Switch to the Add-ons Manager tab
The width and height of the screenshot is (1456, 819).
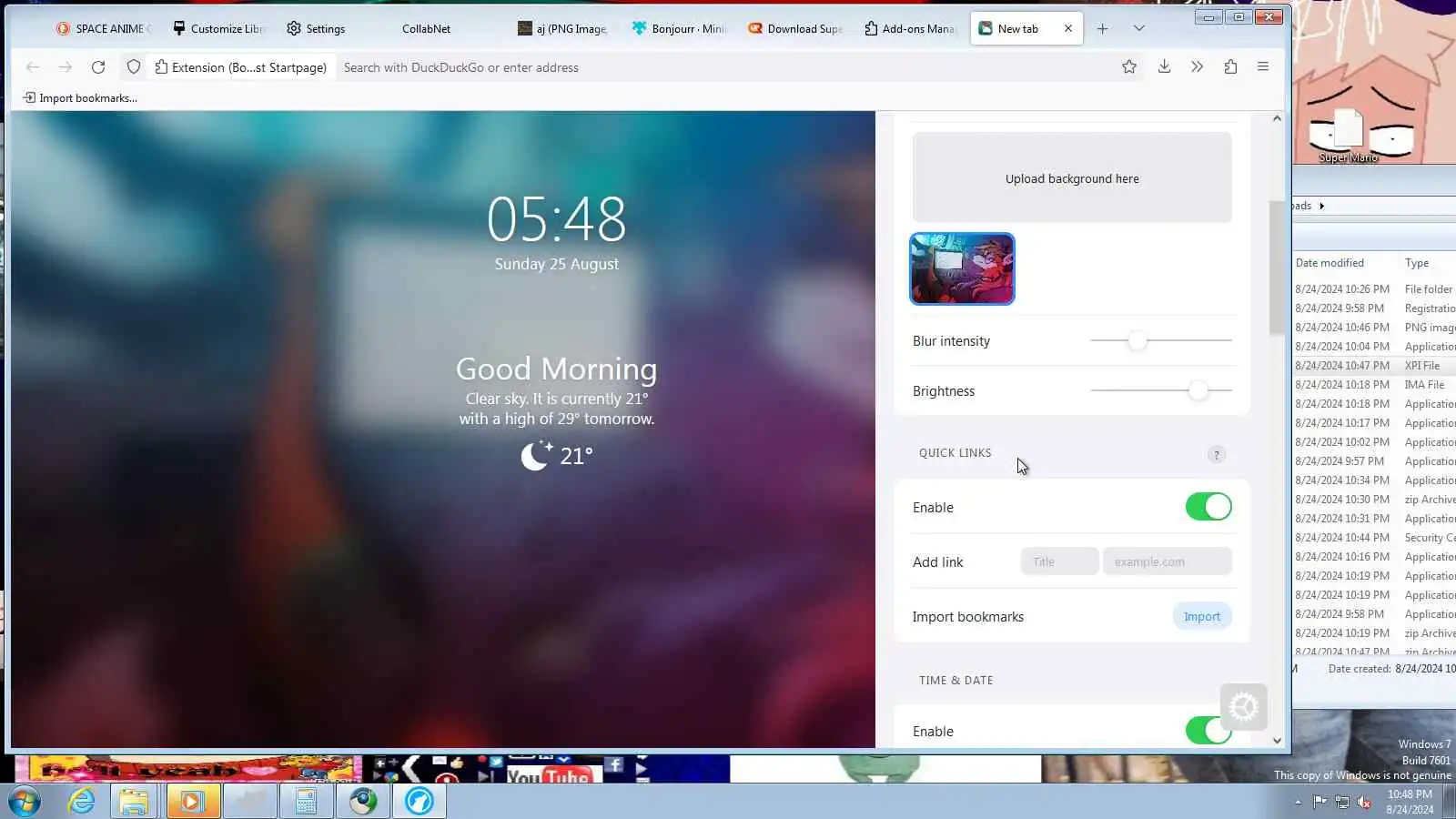pyautogui.click(x=909, y=28)
